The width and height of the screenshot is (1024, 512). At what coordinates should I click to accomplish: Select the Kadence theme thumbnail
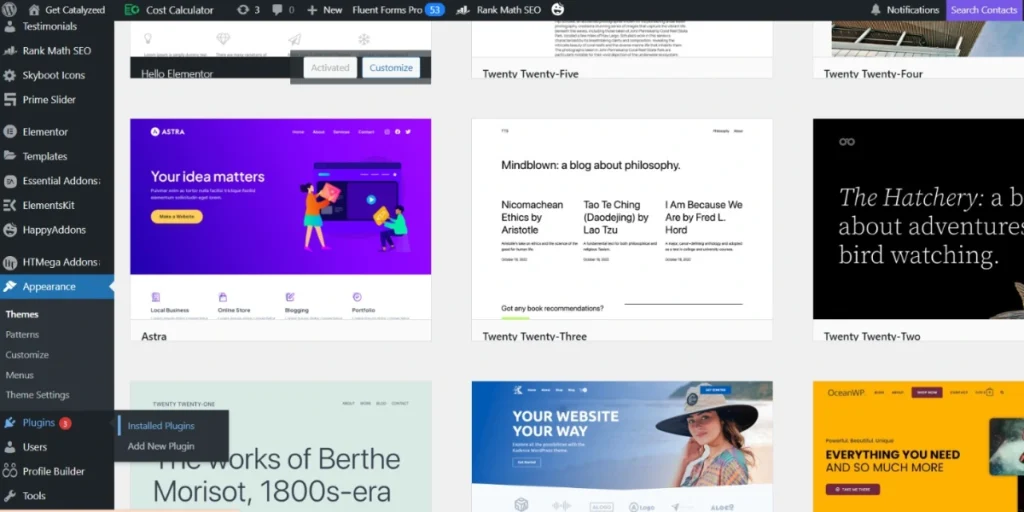pos(622,447)
